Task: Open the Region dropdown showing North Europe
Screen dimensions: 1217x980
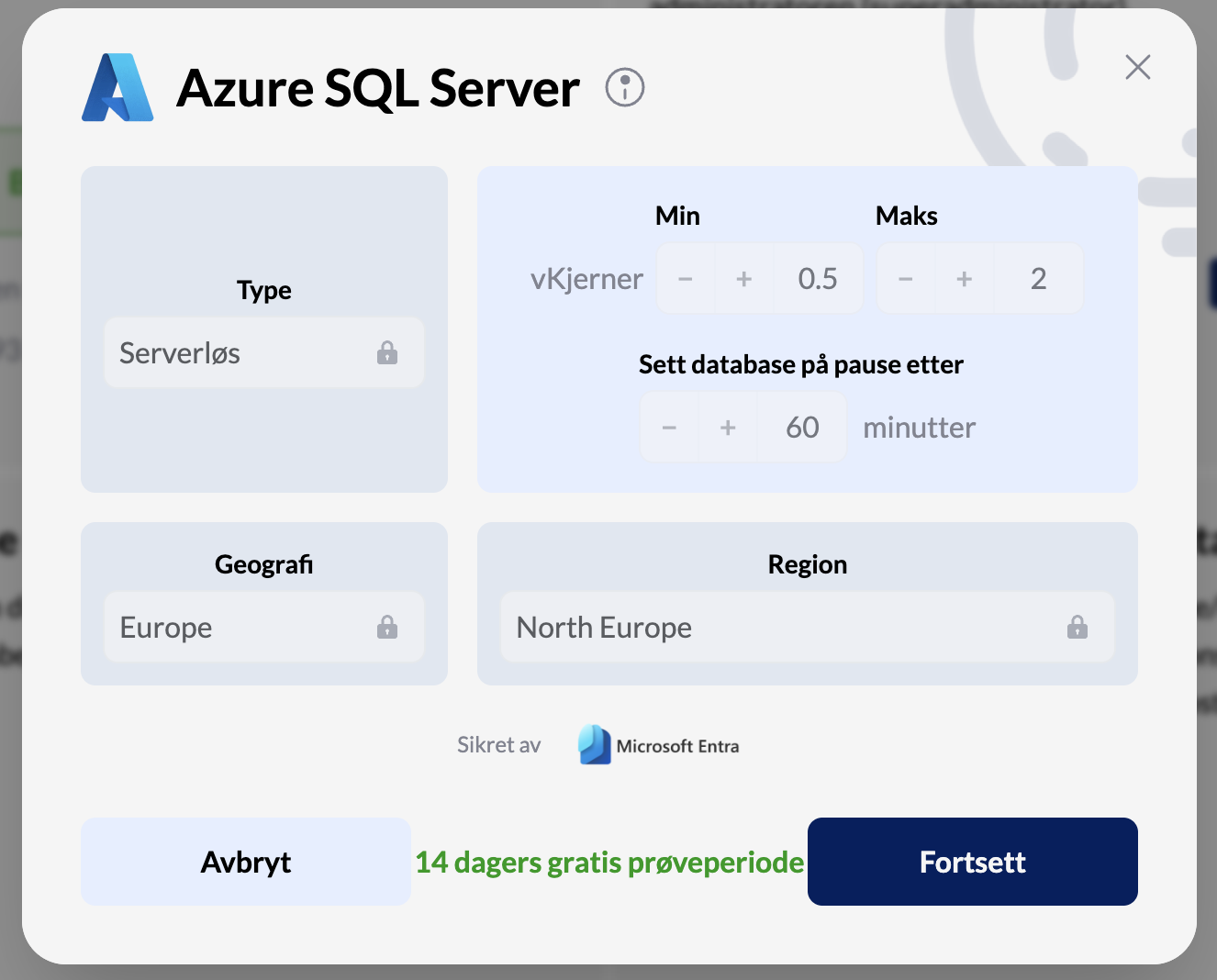Action: point(808,628)
